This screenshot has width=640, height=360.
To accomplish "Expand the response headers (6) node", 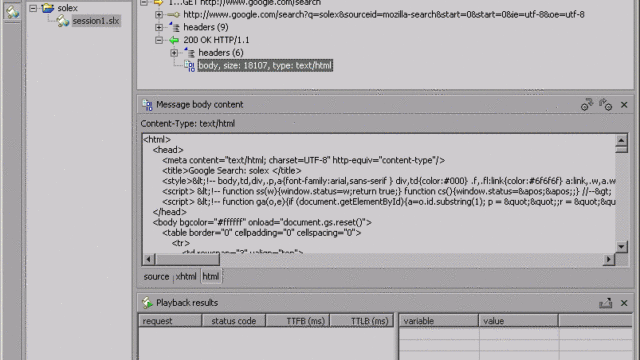I will click(174, 53).
